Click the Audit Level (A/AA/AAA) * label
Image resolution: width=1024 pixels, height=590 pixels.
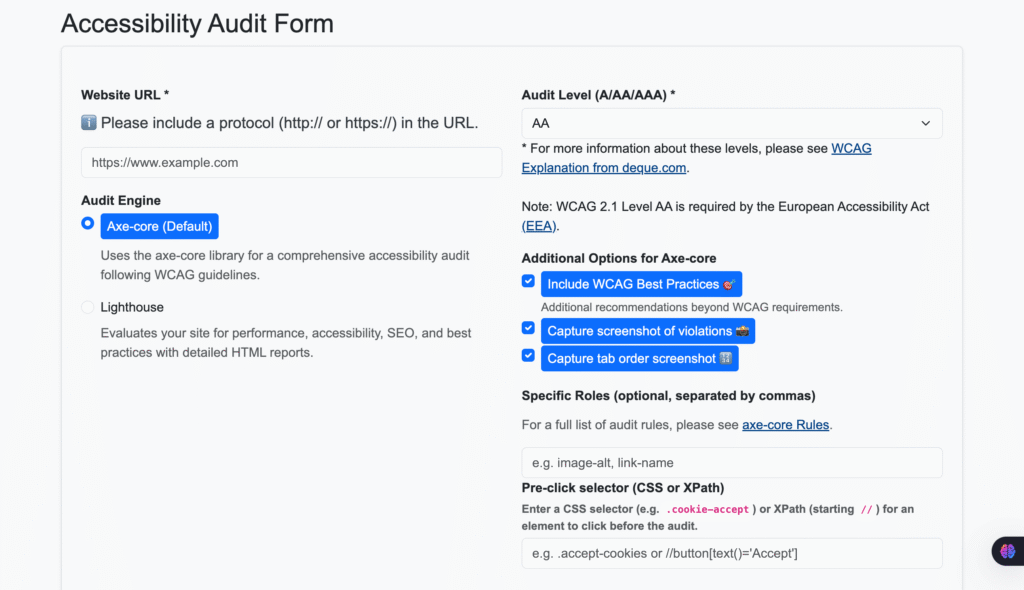pyautogui.click(x=598, y=95)
